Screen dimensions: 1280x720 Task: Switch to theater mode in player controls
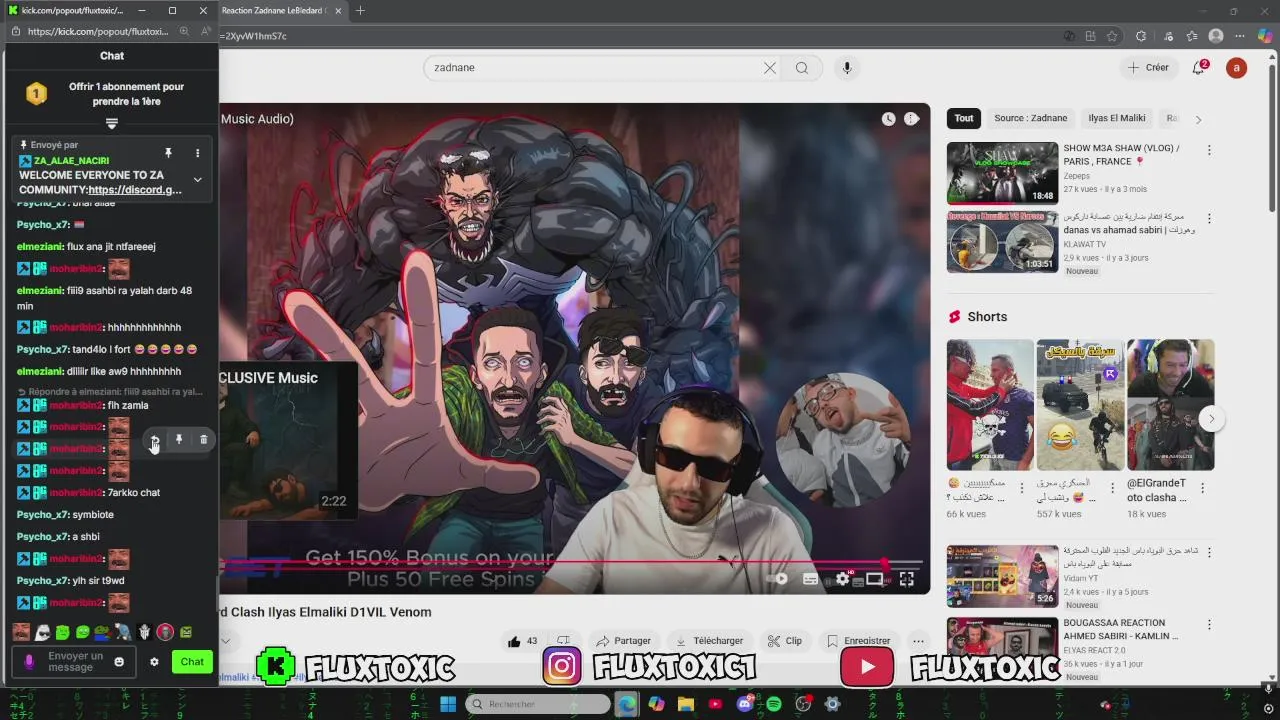875,578
